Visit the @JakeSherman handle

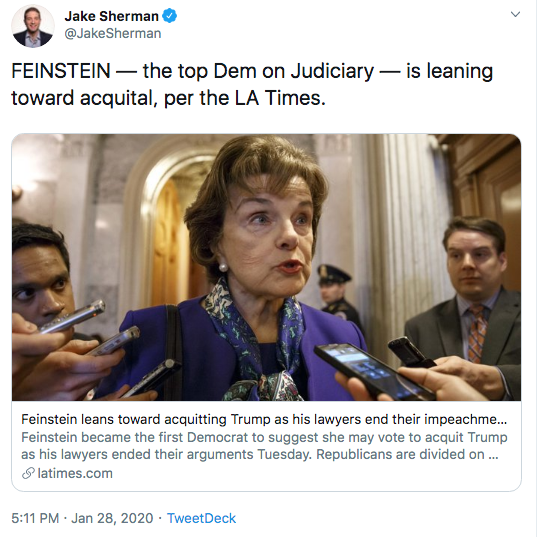pyautogui.click(x=113, y=34)
